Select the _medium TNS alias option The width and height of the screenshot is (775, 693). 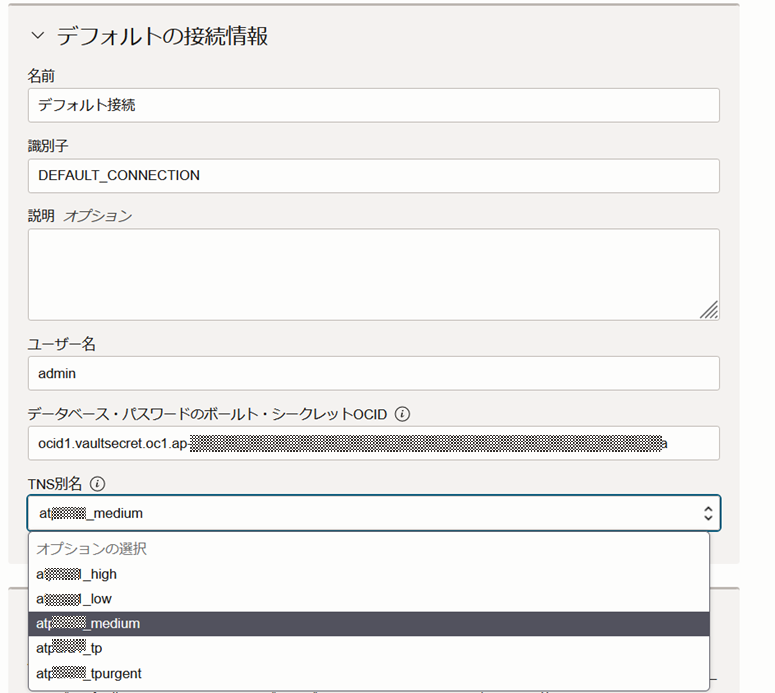tap(369, 624)
